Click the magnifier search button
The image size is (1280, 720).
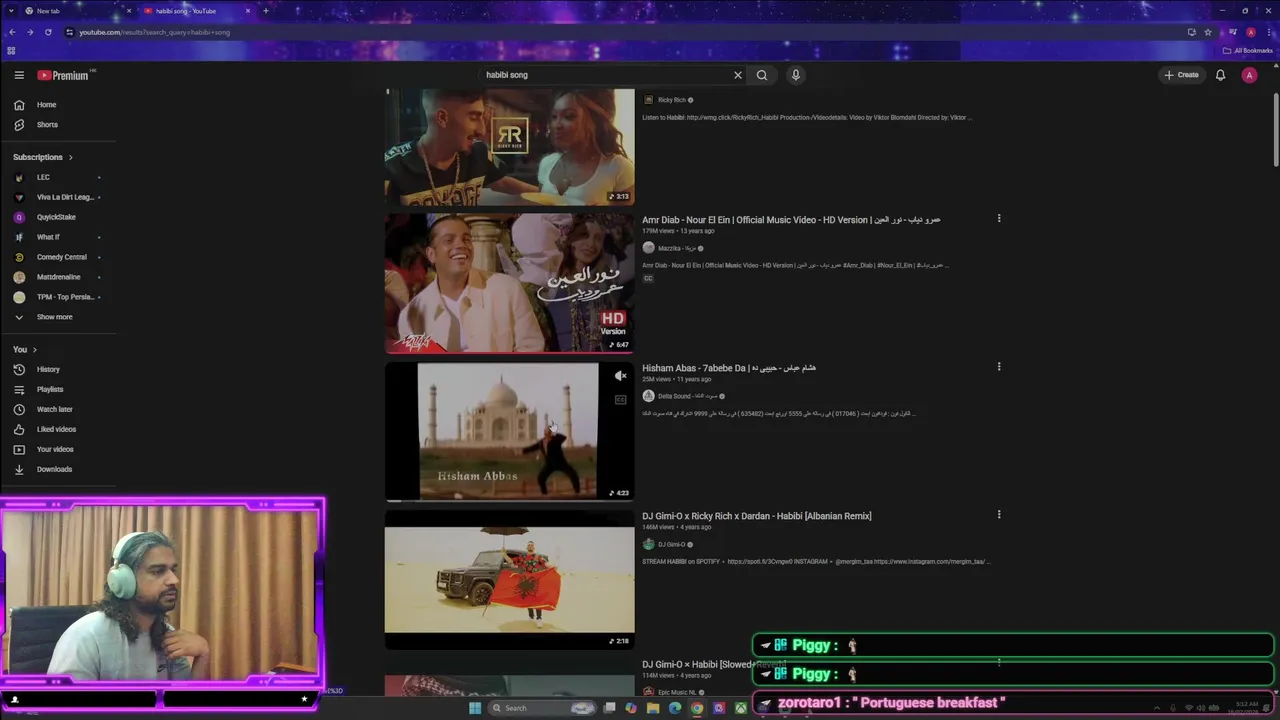[x=762, y=75]
